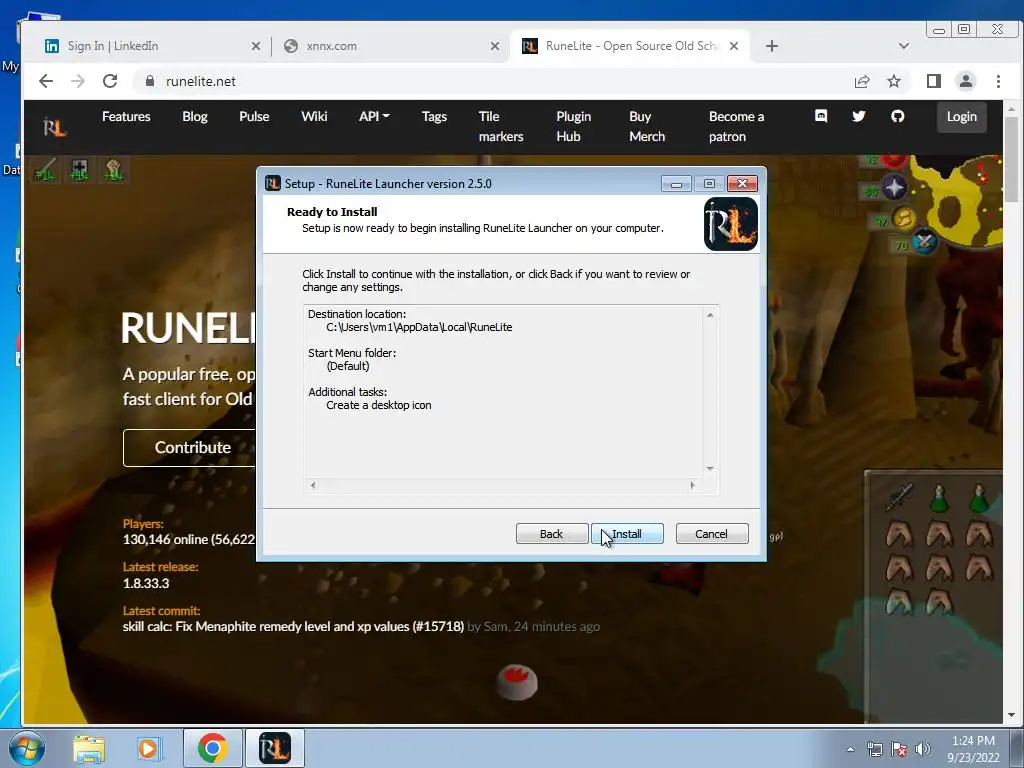Image resolution: width=1024 pixels, height=768 pixels.
Task: Click the destination path C:\Users\vm1\AppData\Local\RuneLite
Action: coord(419,327)
